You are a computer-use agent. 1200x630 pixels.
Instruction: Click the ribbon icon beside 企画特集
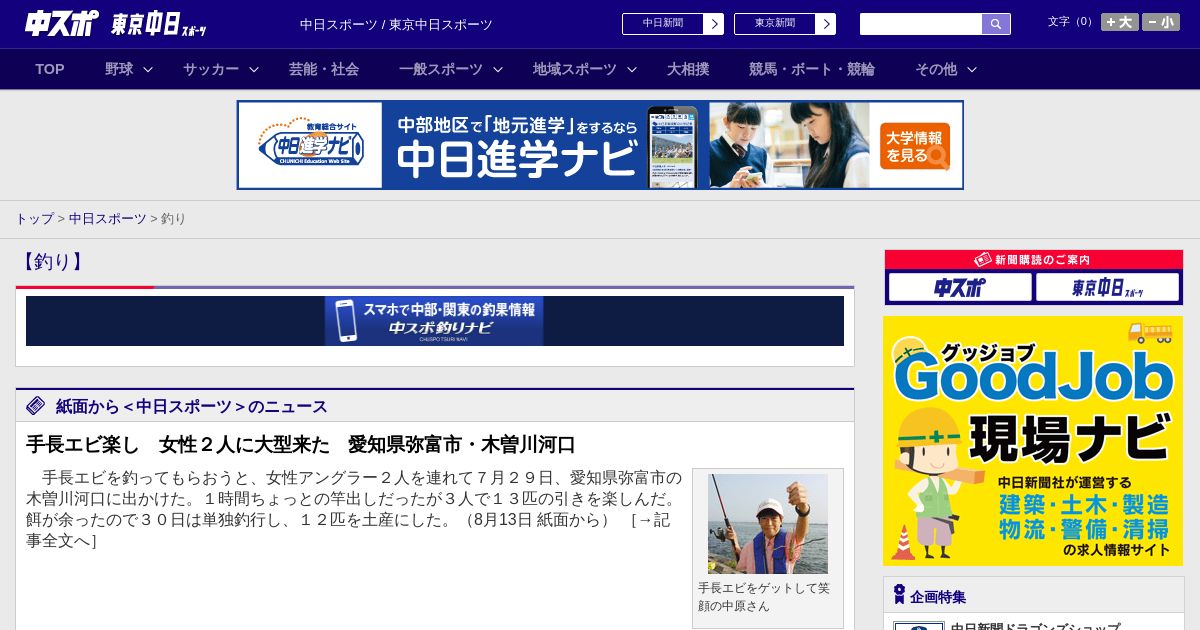pyautogui.click(x=899, y=595)
